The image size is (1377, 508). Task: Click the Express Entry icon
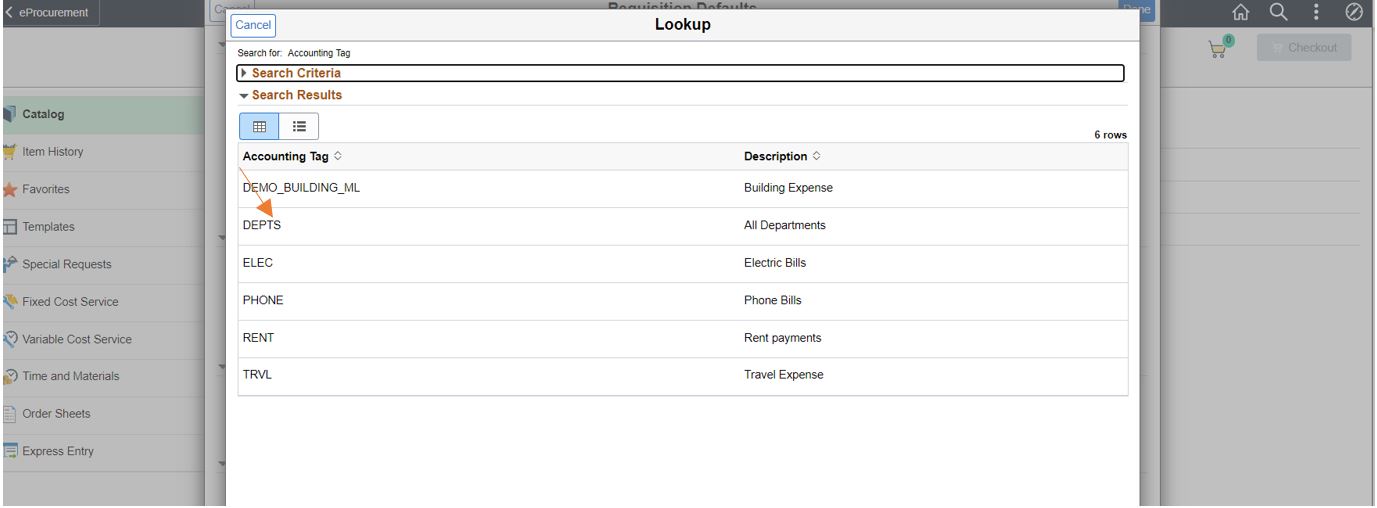pyautogui.click(x=9, y=452)
